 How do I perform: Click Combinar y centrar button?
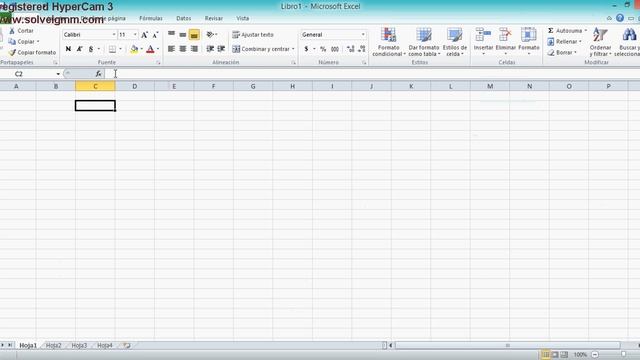[x=261, y=49]
